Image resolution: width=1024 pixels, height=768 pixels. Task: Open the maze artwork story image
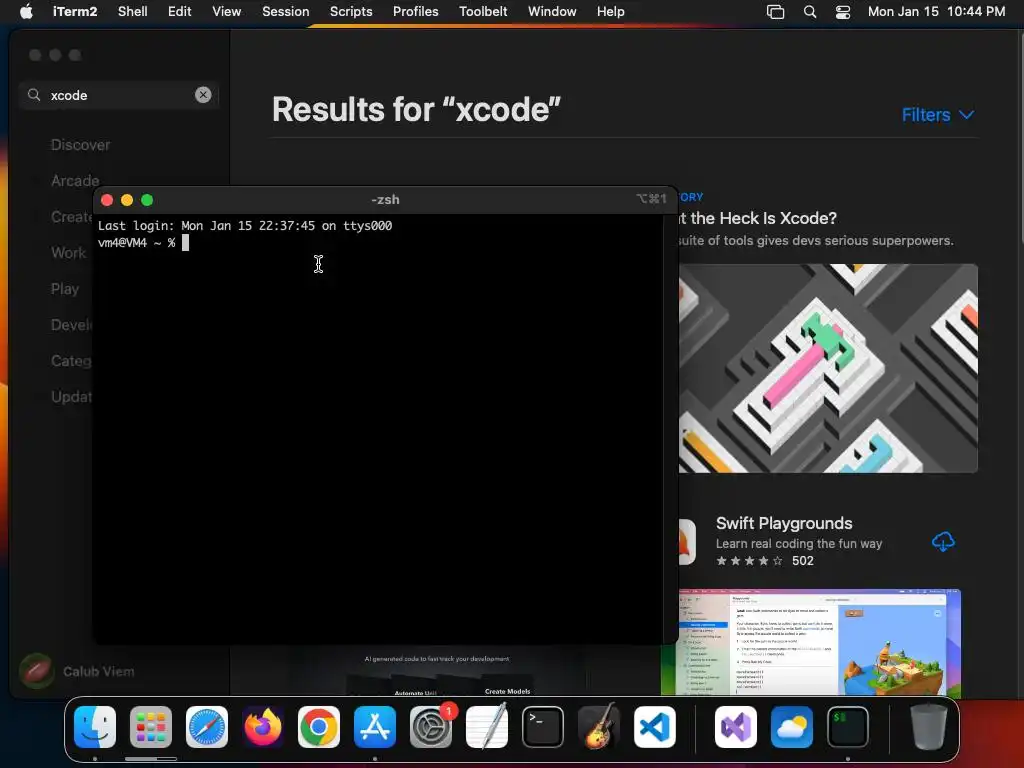828,368
